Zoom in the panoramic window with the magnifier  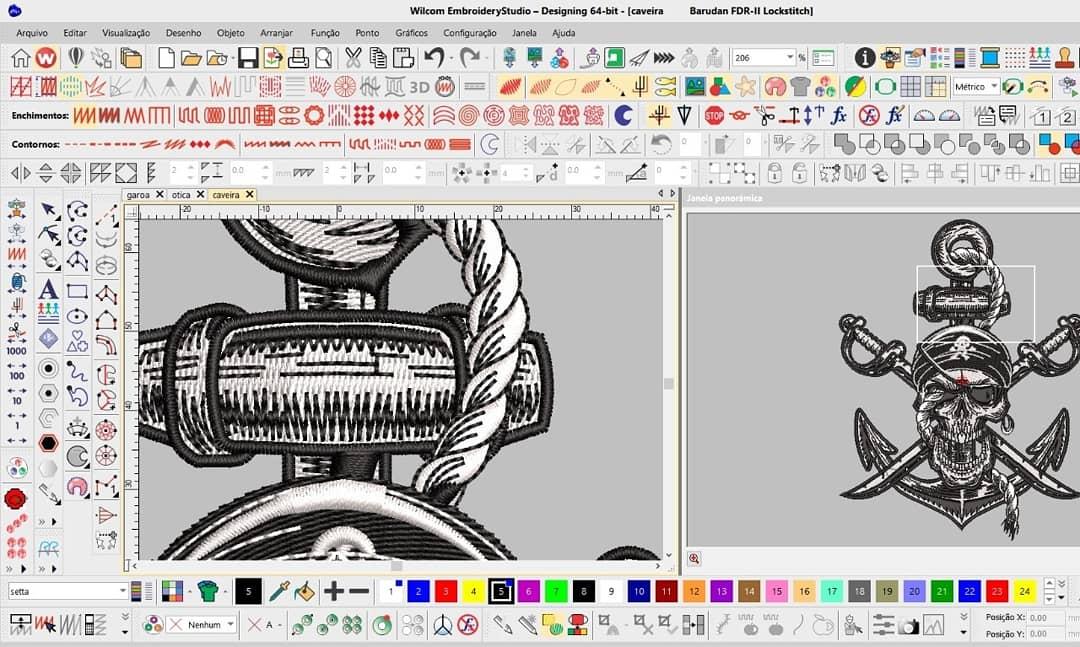coord(694,559)
